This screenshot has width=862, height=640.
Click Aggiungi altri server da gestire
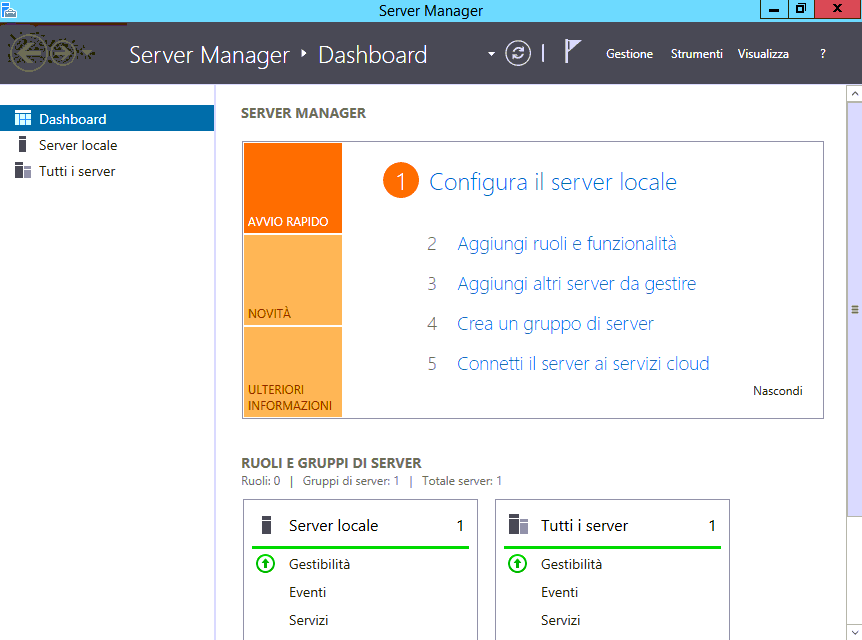coord(577,284)
